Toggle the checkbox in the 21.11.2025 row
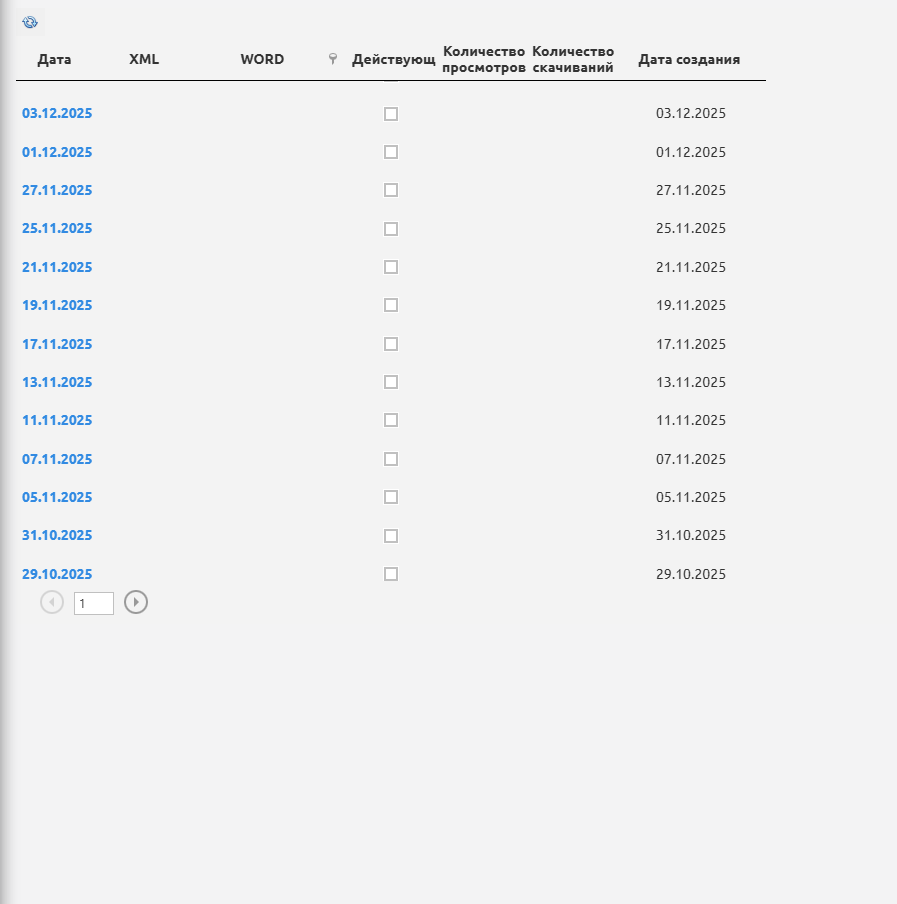The height and width of the screenshot is (904, 897). tap(391, 268)
